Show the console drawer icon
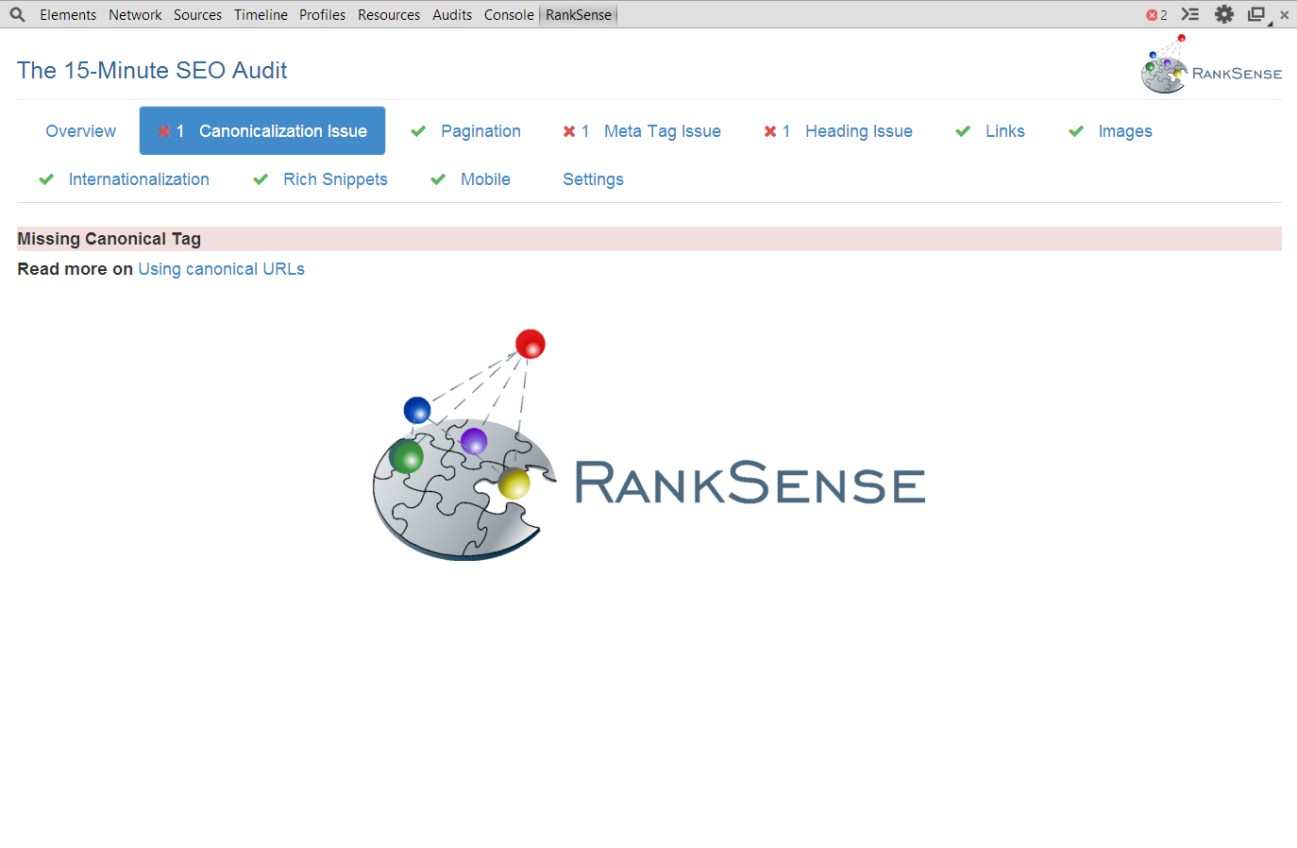The width and height of the screenshot is (1297, 848). click(x=1190, y=14)
